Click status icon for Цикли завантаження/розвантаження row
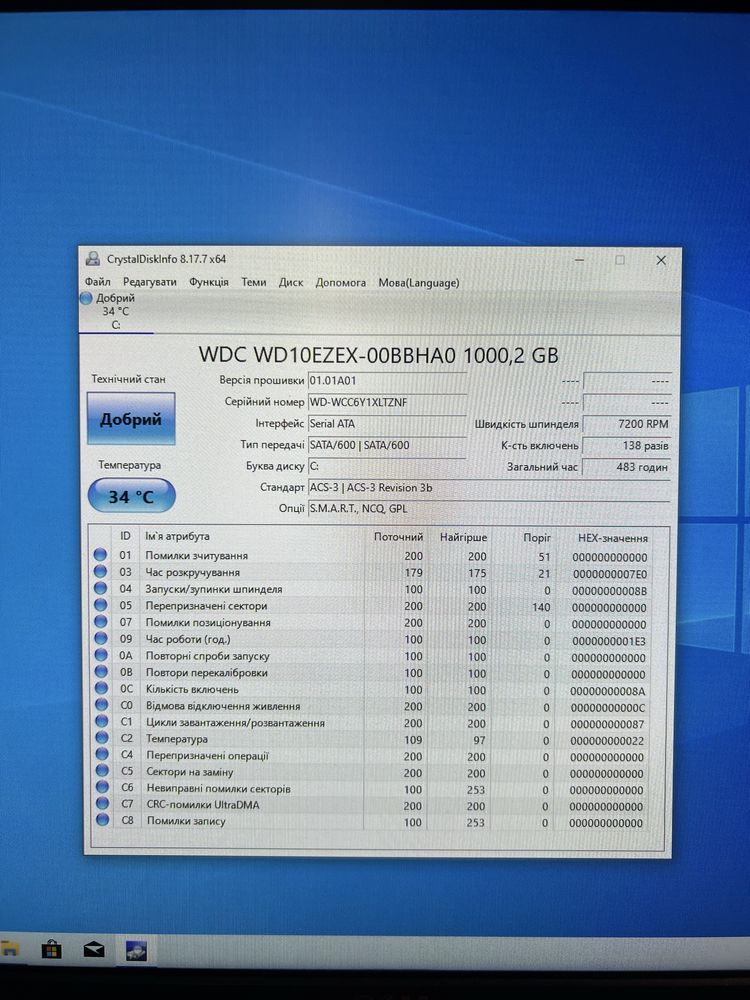 pos(101,722)
